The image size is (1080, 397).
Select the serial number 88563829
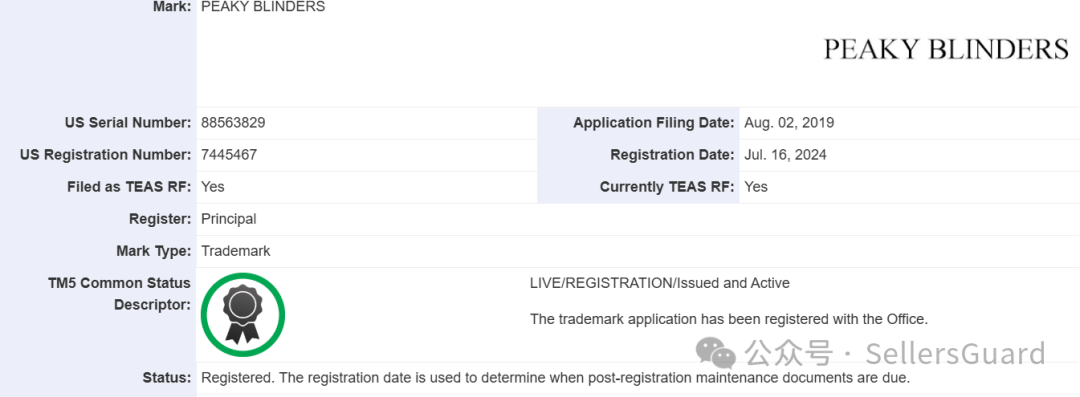click(233, 123)
